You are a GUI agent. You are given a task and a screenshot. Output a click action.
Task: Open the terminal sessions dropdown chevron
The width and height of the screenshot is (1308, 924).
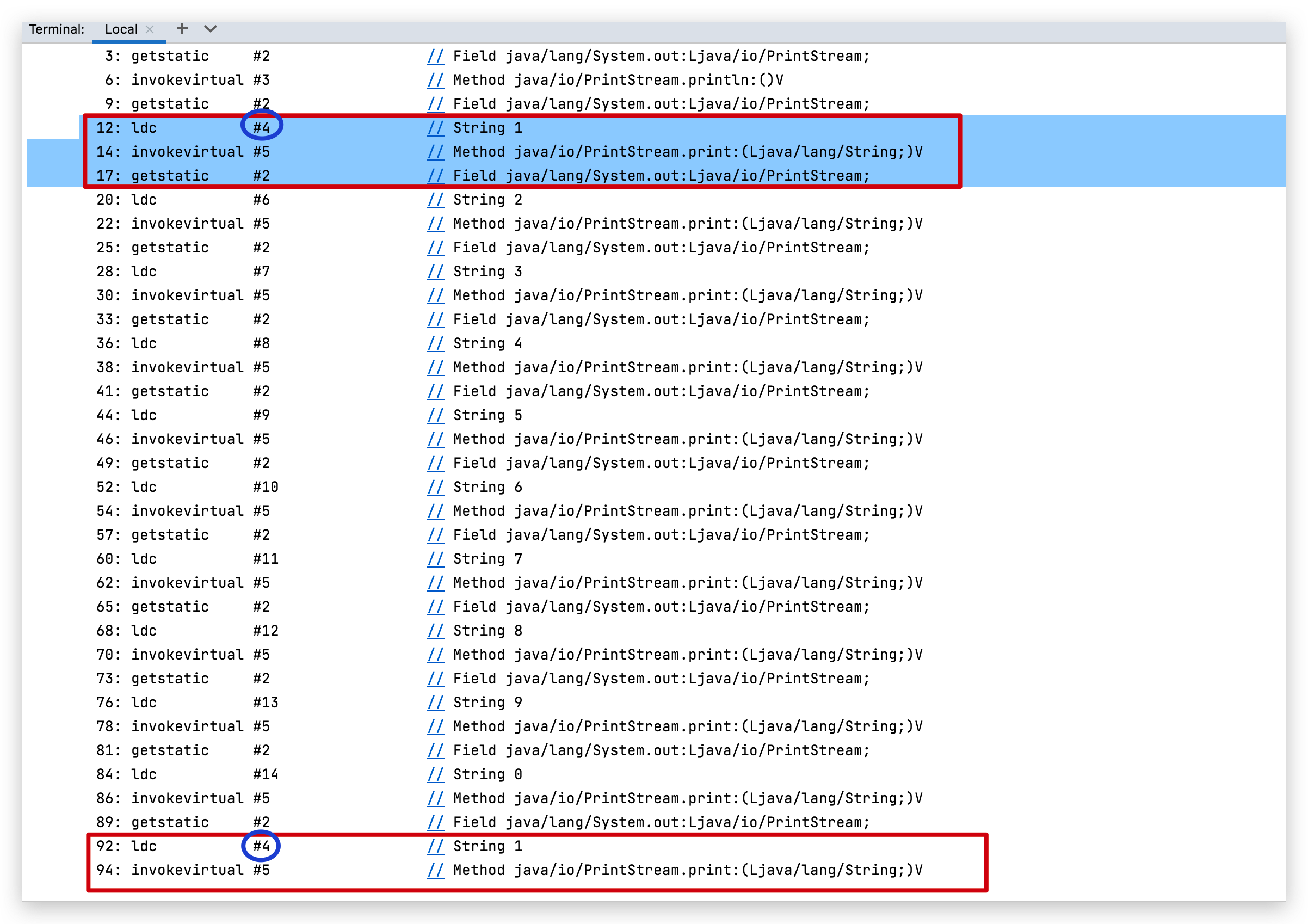[210, 28]
